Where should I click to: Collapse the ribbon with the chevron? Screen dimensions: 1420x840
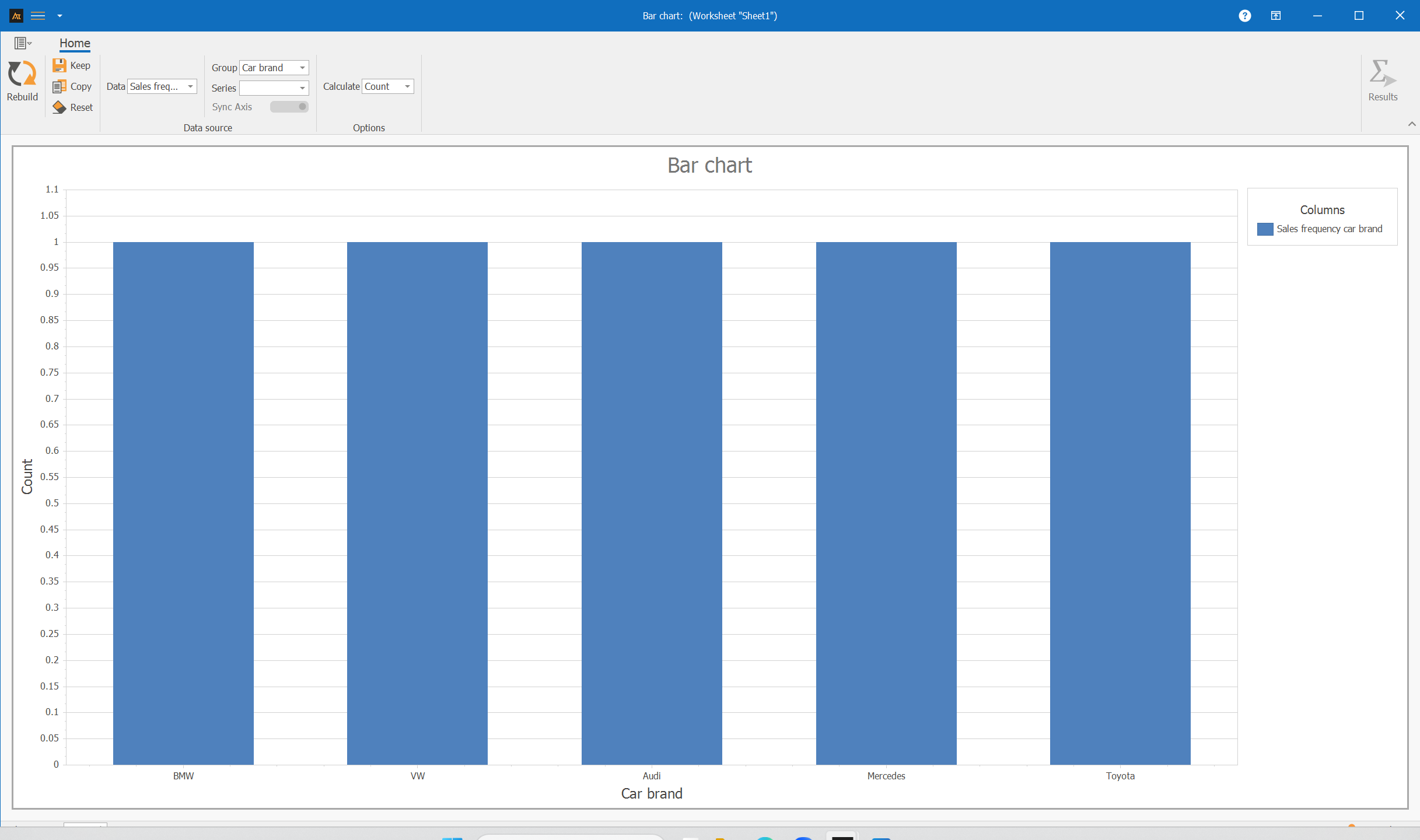click(1411, 124)
